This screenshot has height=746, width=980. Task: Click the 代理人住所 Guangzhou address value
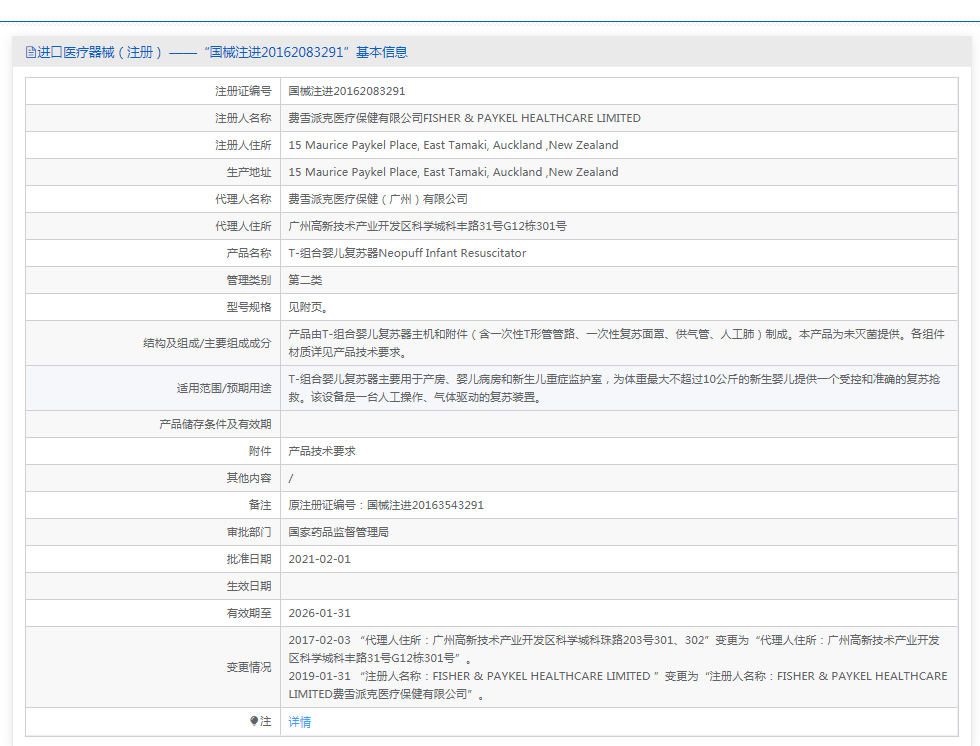[427, 226]
